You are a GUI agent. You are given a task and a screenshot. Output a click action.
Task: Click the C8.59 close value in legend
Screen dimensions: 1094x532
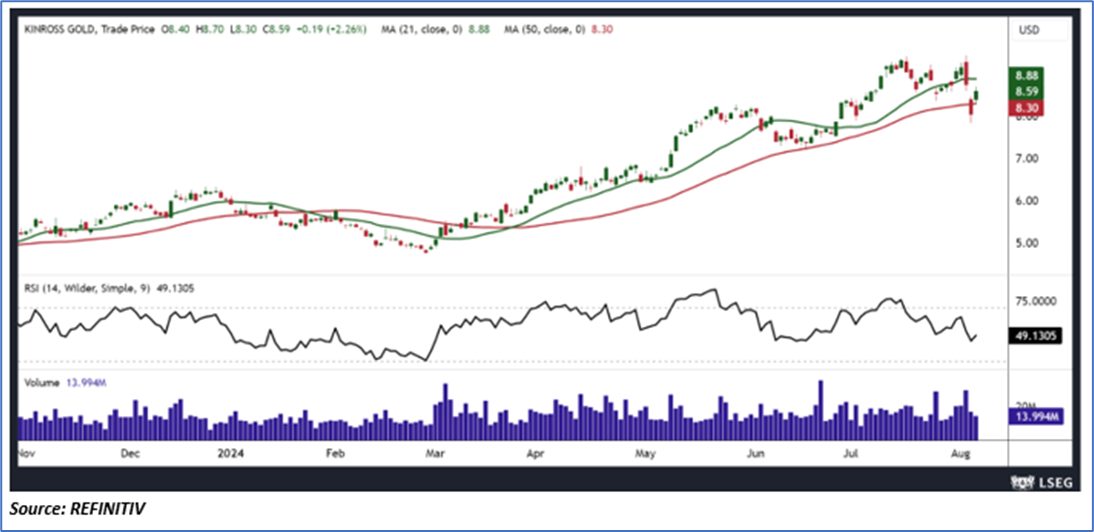pyautogui.click(x=276, y=29)
